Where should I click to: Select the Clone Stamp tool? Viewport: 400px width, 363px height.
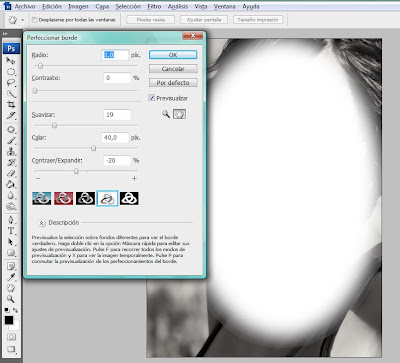coord(11,152)
